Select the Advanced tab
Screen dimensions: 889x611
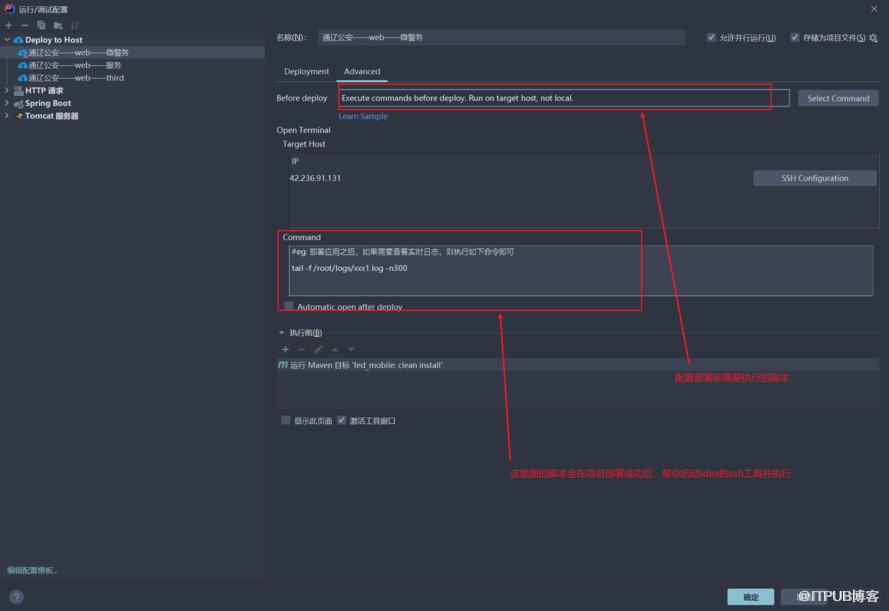pos(362,71)
